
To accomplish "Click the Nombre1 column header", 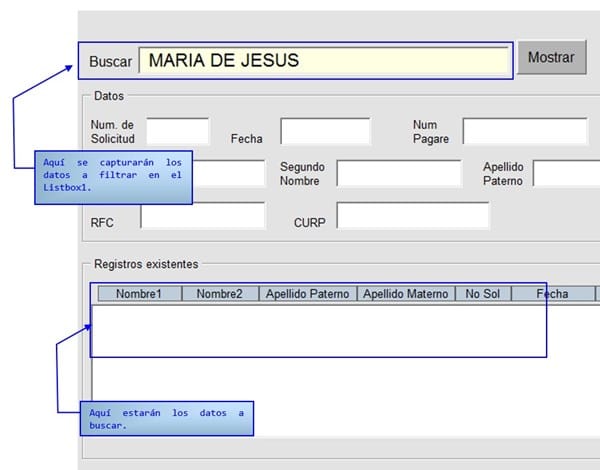I will click(x=145, y=294).
